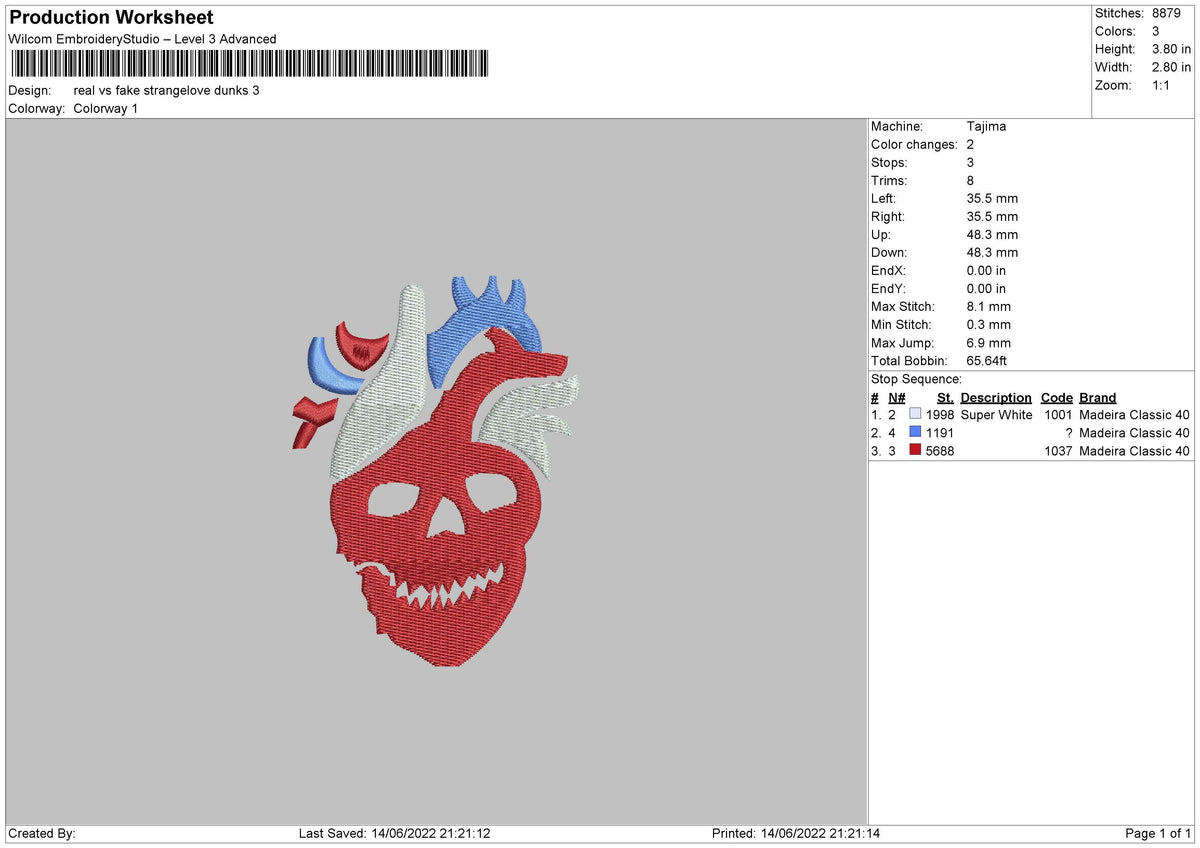
Task: Select the stitch count '5688' in stop 3
Action: (940, 450)
